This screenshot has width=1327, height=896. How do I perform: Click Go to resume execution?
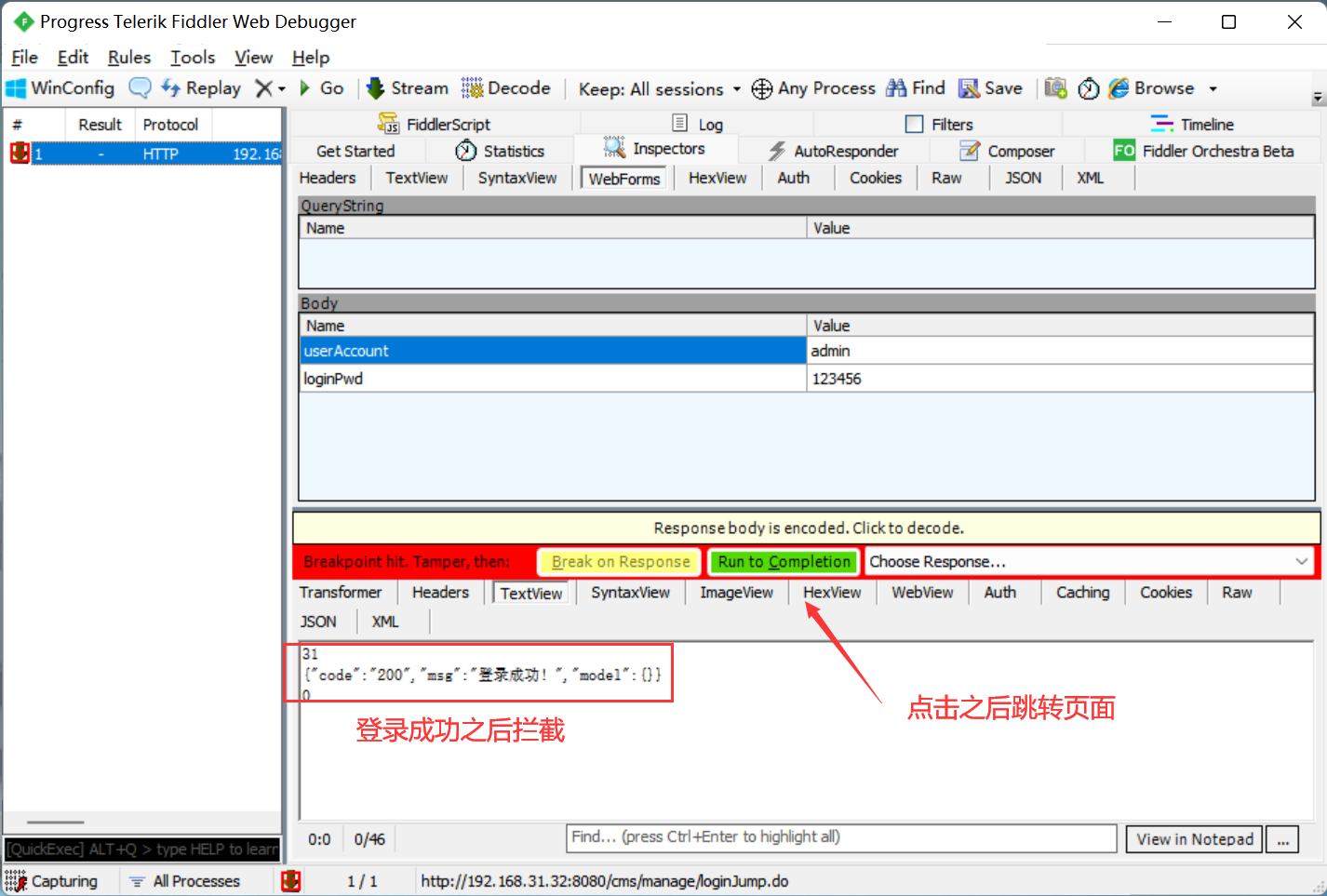321,88
